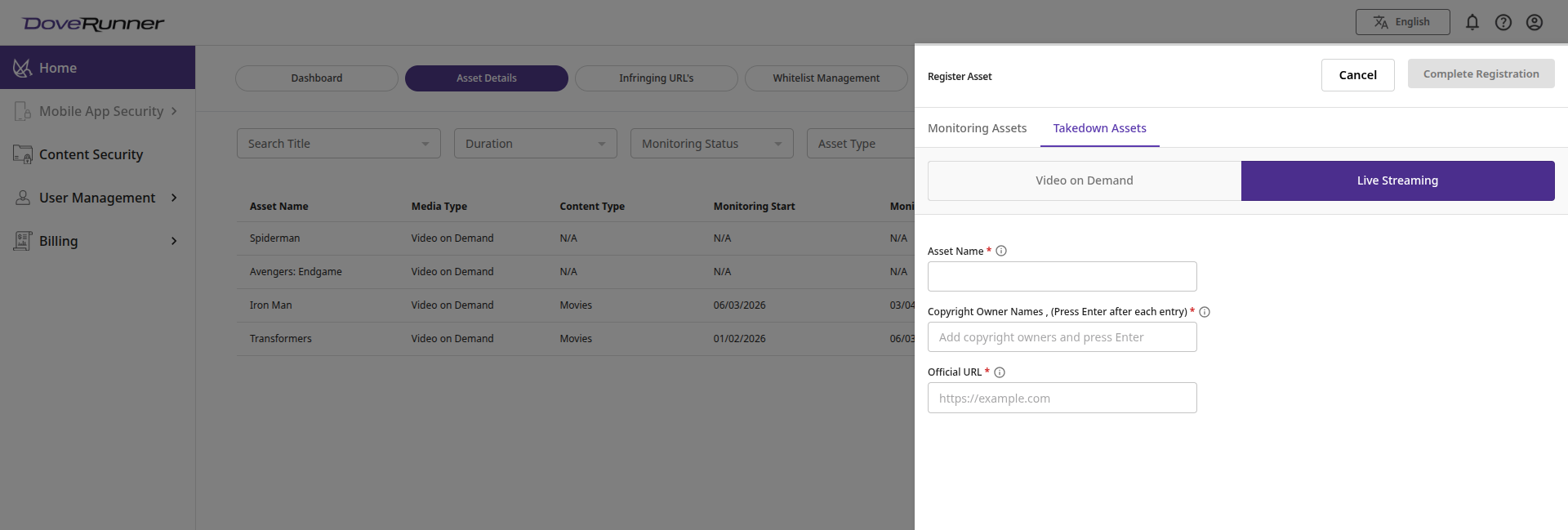Click the 06/03/2026 monitoring start date

739,305
